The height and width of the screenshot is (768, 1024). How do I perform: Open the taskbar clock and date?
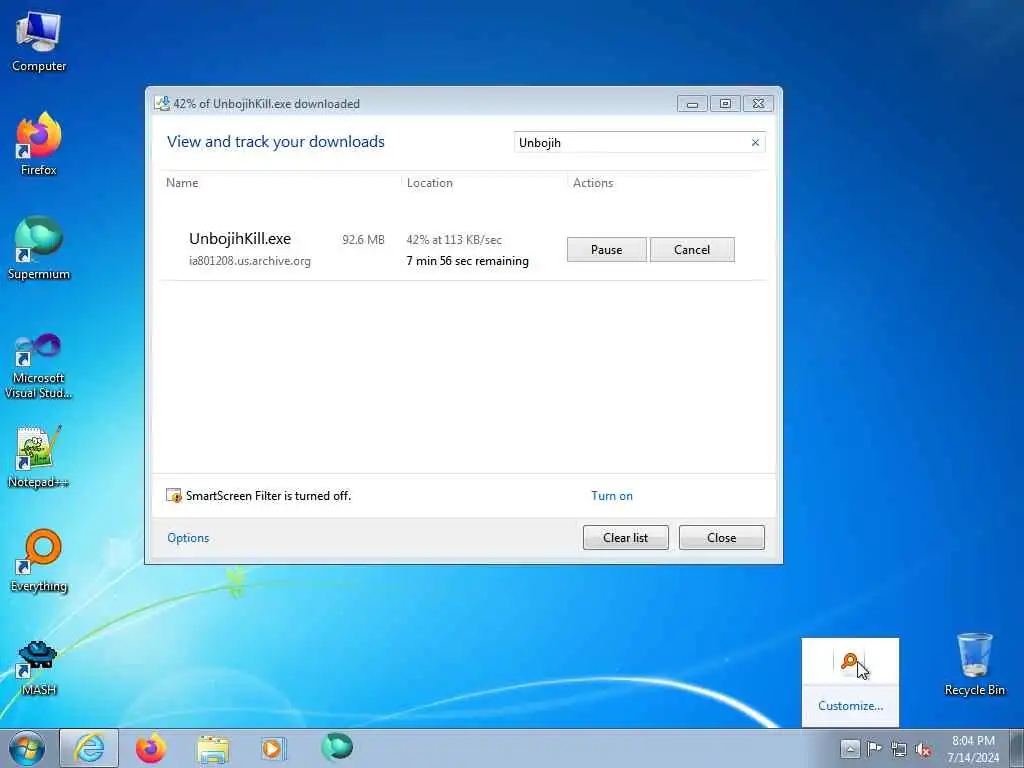click(973, 749)
